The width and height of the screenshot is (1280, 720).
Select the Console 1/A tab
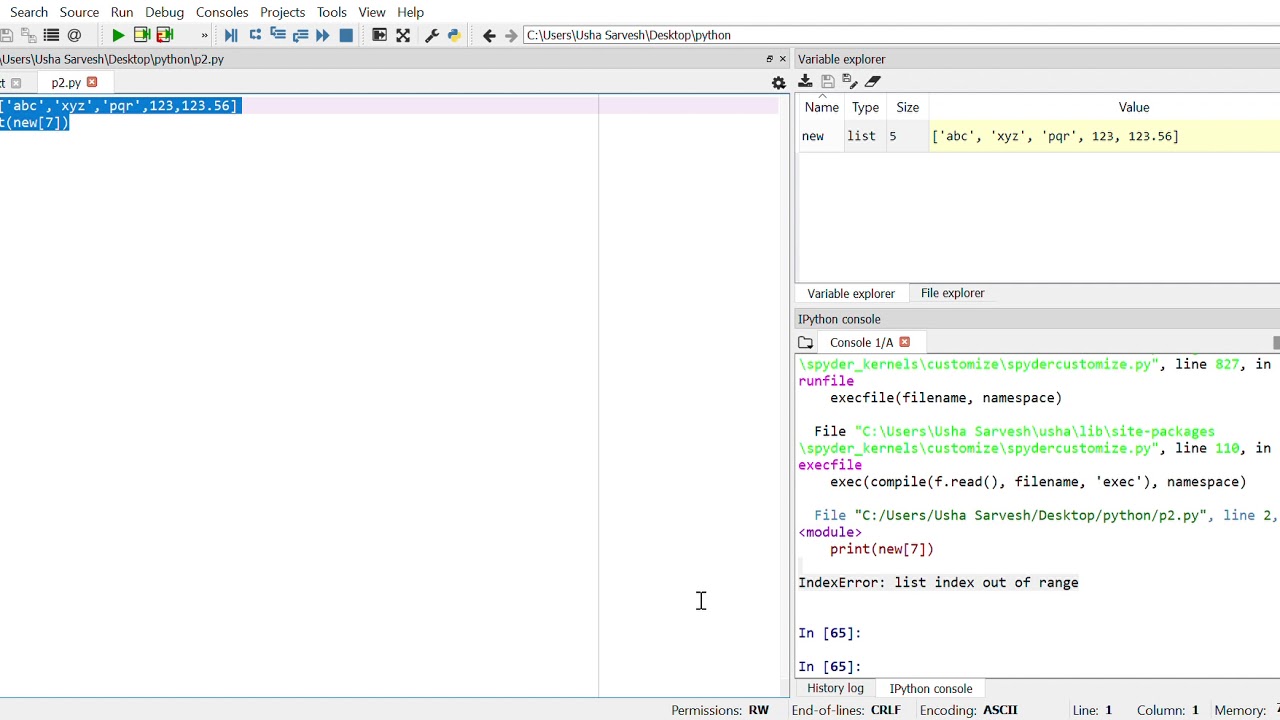point(861,342)
